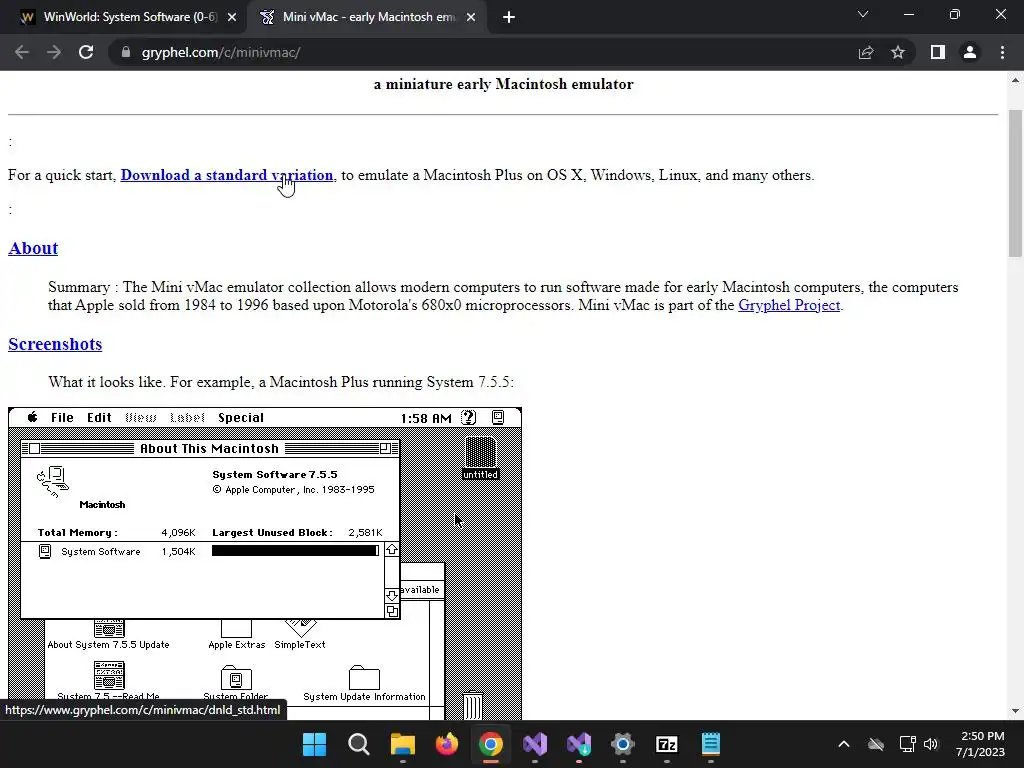Click the browser forward arrow
Viewport: 1024px width, 768px height.
[54, 52]
